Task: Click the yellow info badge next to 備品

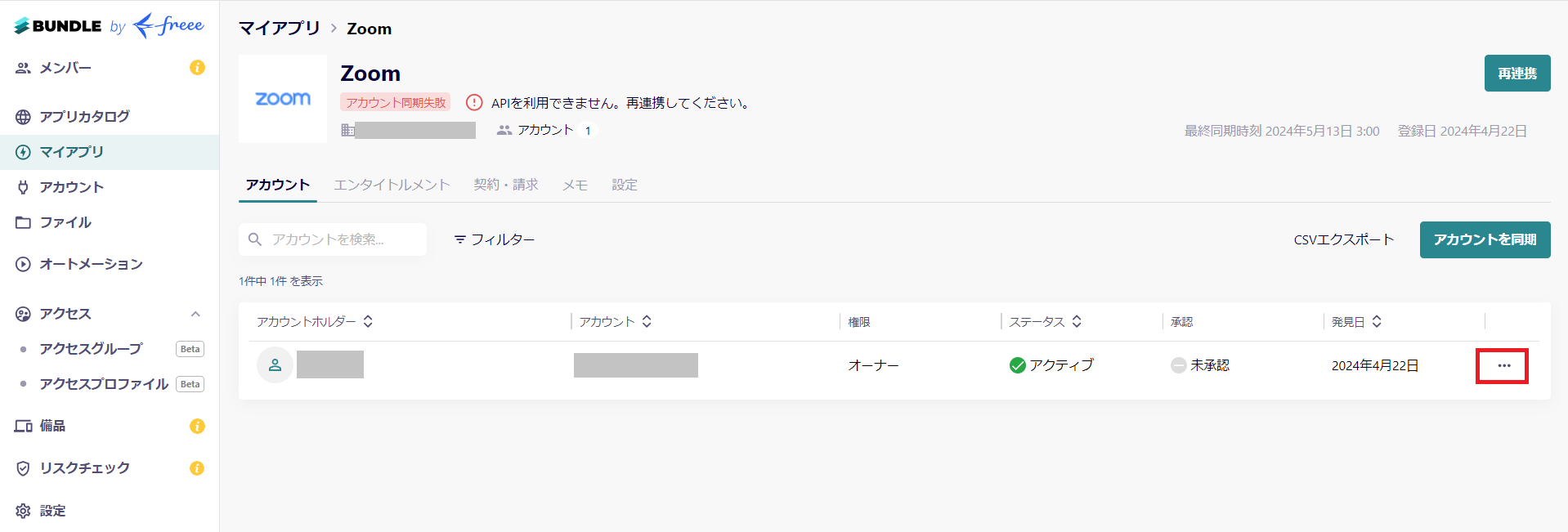Action: point(197,426)
